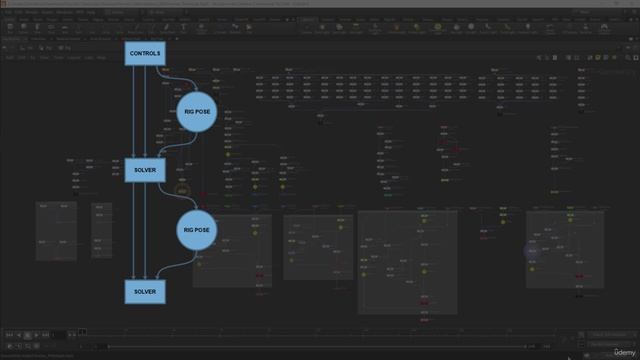Select the Spray Paint shelf tool
The image size is (640, 360).
pos(167,28)
